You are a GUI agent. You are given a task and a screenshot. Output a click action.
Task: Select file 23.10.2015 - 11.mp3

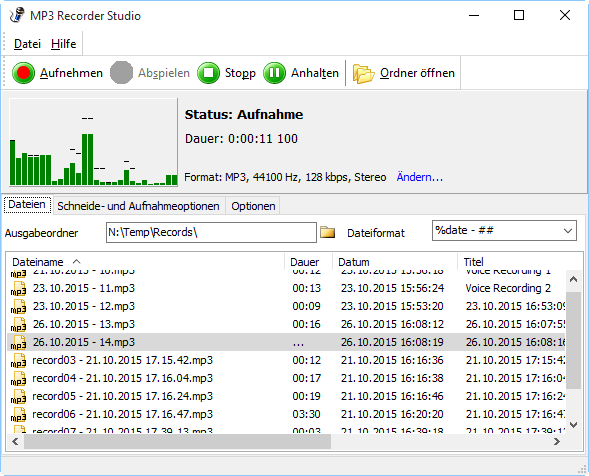83,288
